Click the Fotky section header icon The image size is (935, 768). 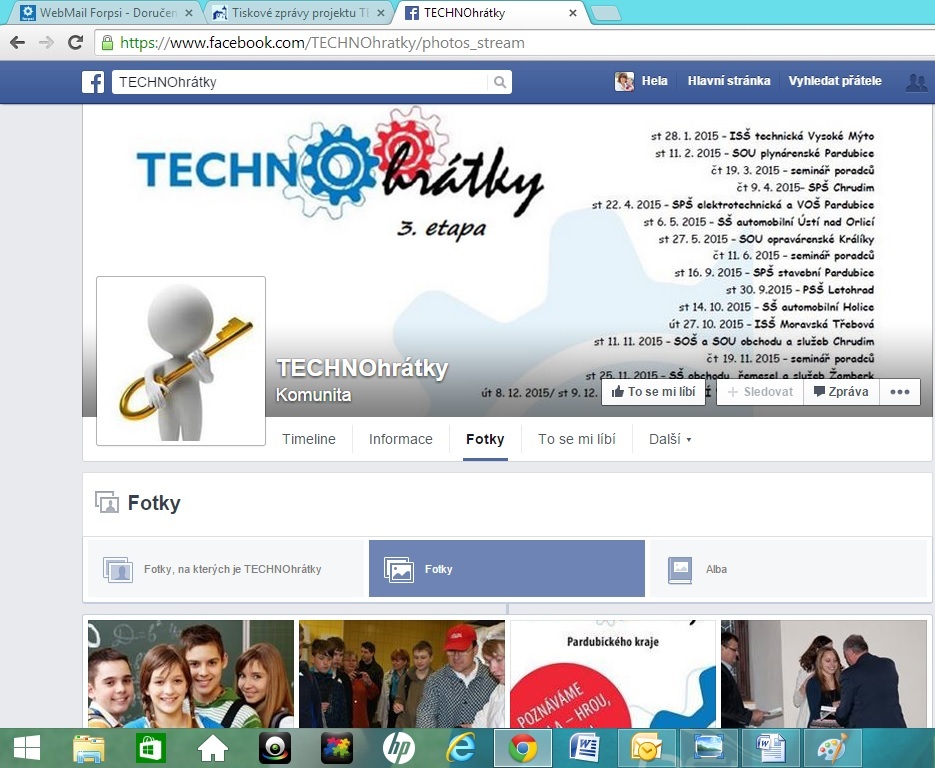(107, 503)
